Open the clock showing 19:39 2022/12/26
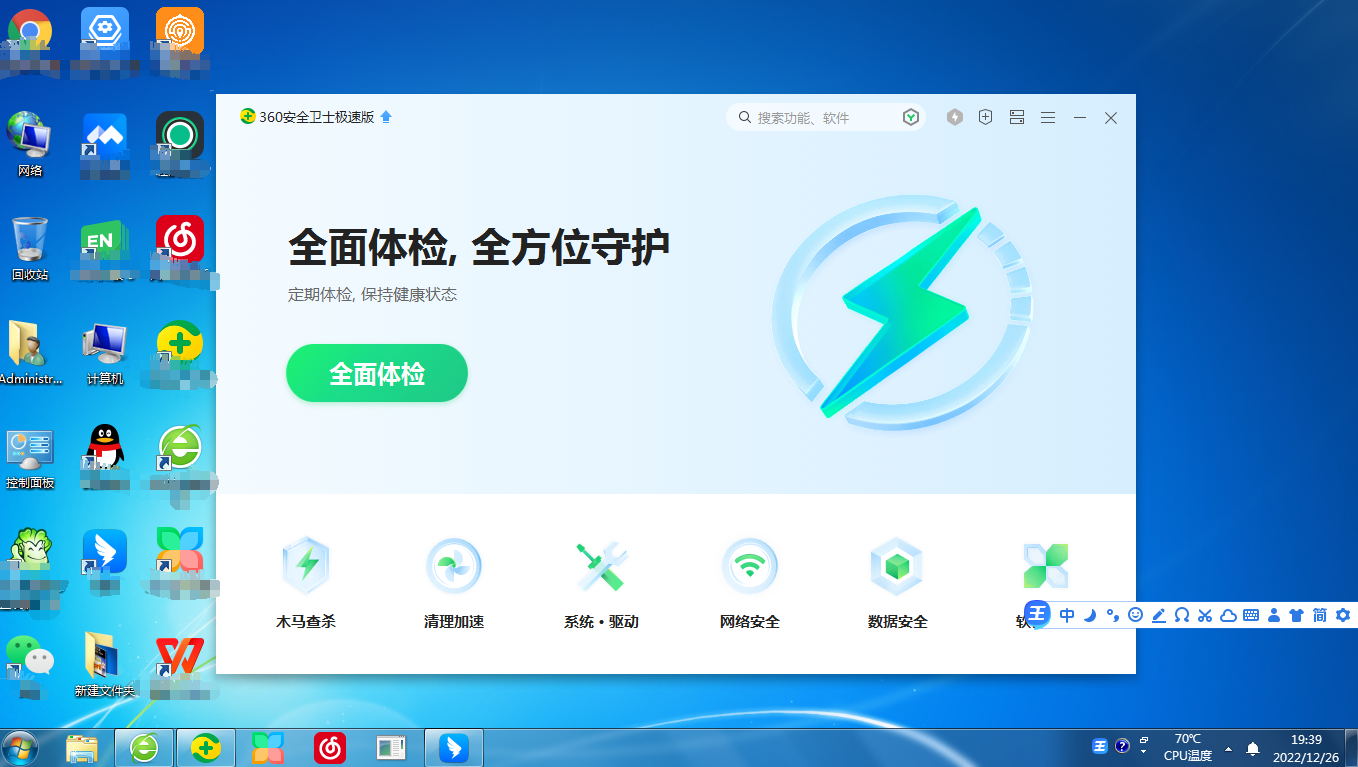The image size is (1358, 767). [x=1306, y=748]
